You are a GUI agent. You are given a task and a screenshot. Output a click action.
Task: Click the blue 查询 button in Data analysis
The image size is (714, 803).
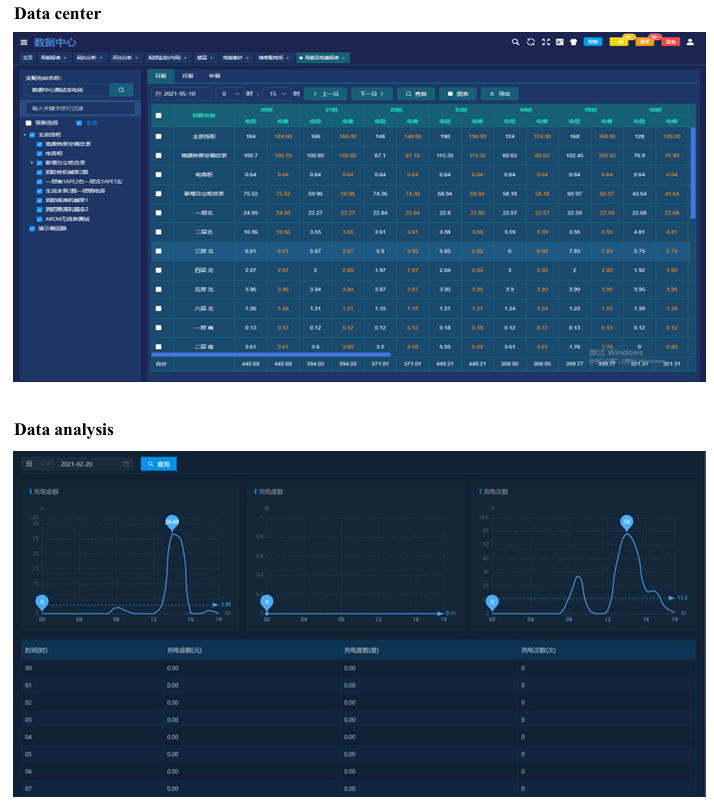tap(159, 464)
